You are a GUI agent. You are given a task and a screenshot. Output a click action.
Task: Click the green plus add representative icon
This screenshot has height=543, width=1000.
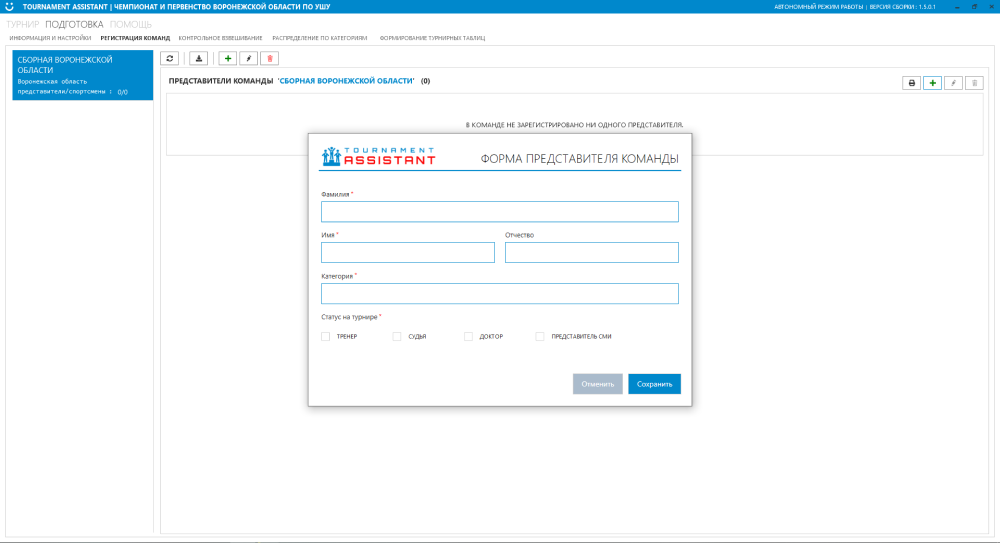[x=932, y=83]
